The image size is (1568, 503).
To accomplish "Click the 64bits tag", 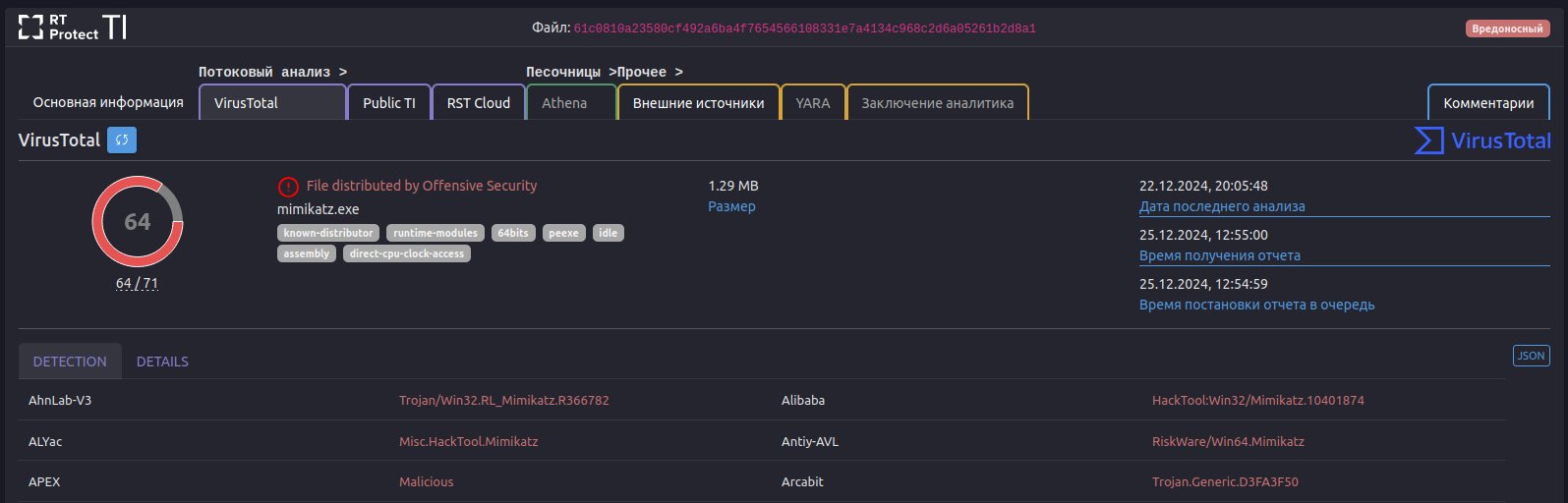I will point(513,233).
